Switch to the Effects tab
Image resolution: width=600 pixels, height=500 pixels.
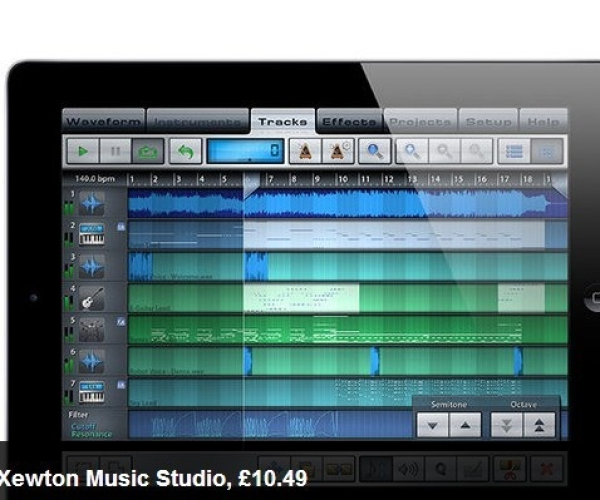349,122
